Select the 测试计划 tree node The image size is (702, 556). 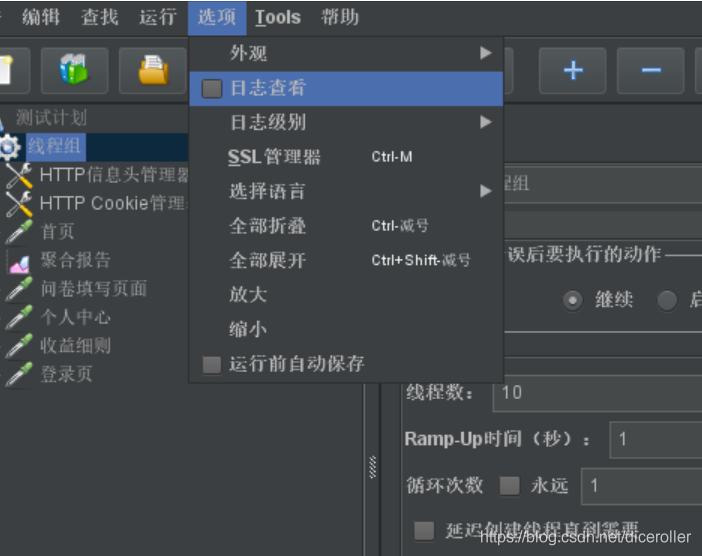[51, 118]
